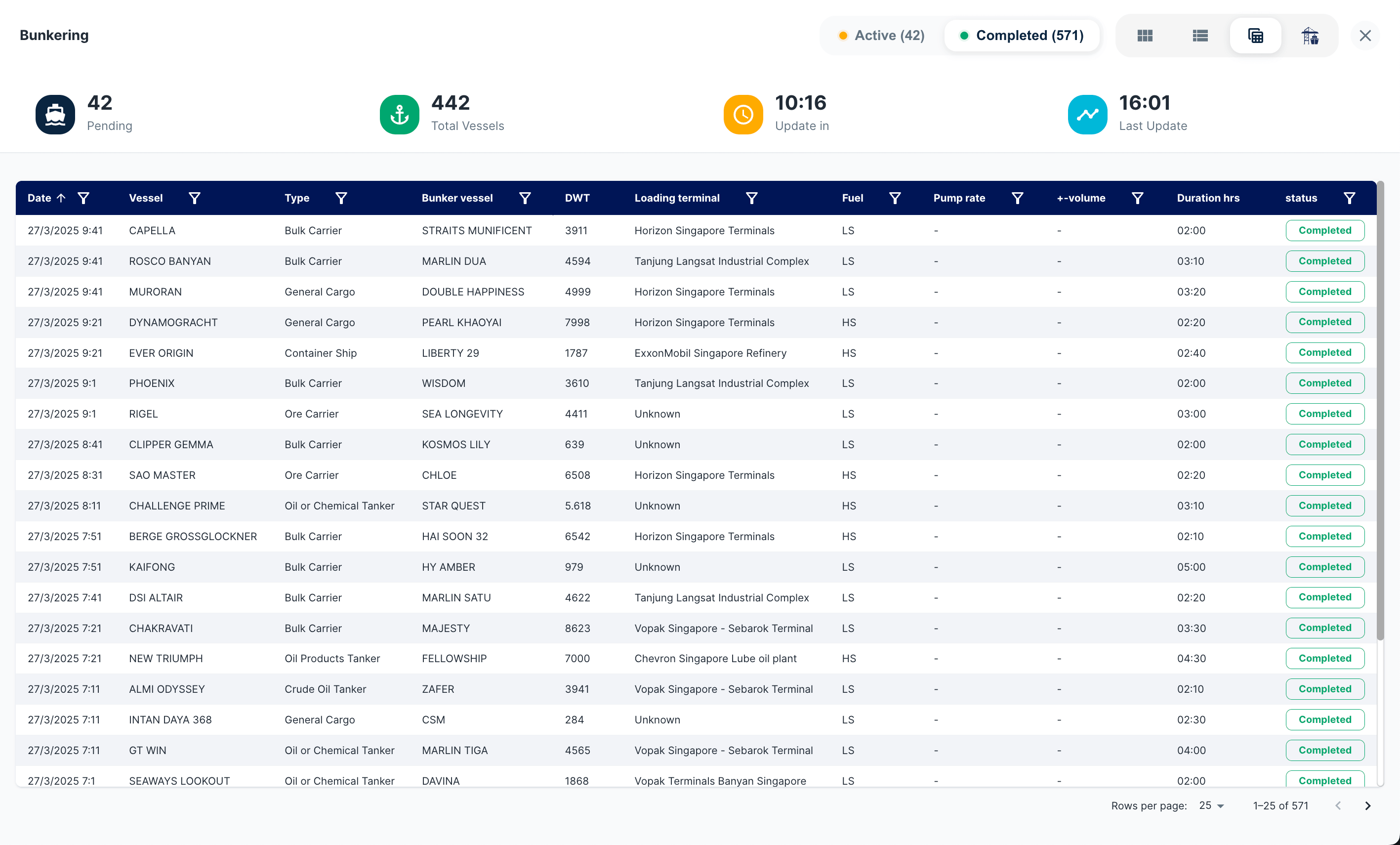Open filter for status column

(1350, 198)
